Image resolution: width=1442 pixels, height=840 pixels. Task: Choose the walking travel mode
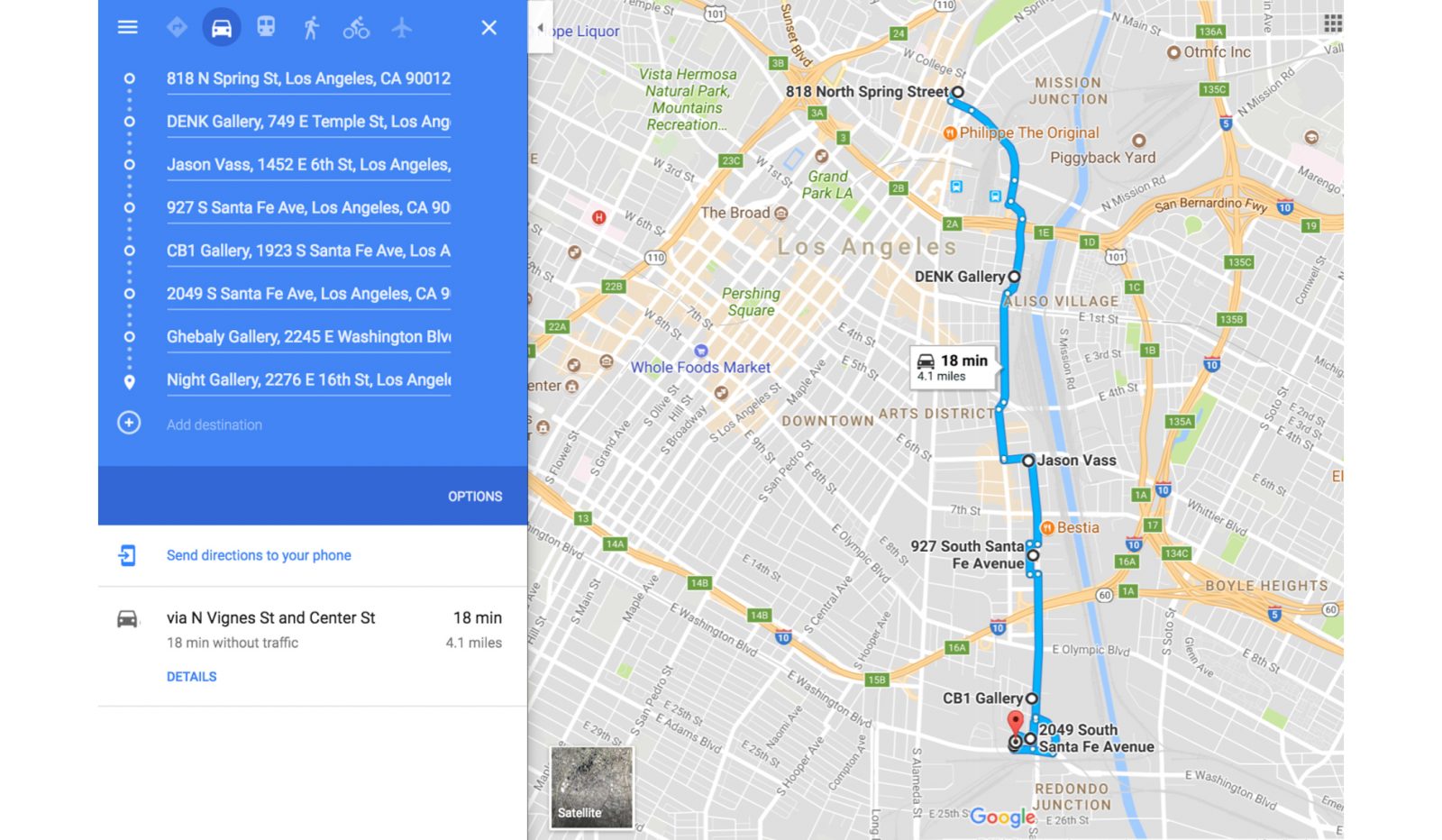click(x=311, y=27)
